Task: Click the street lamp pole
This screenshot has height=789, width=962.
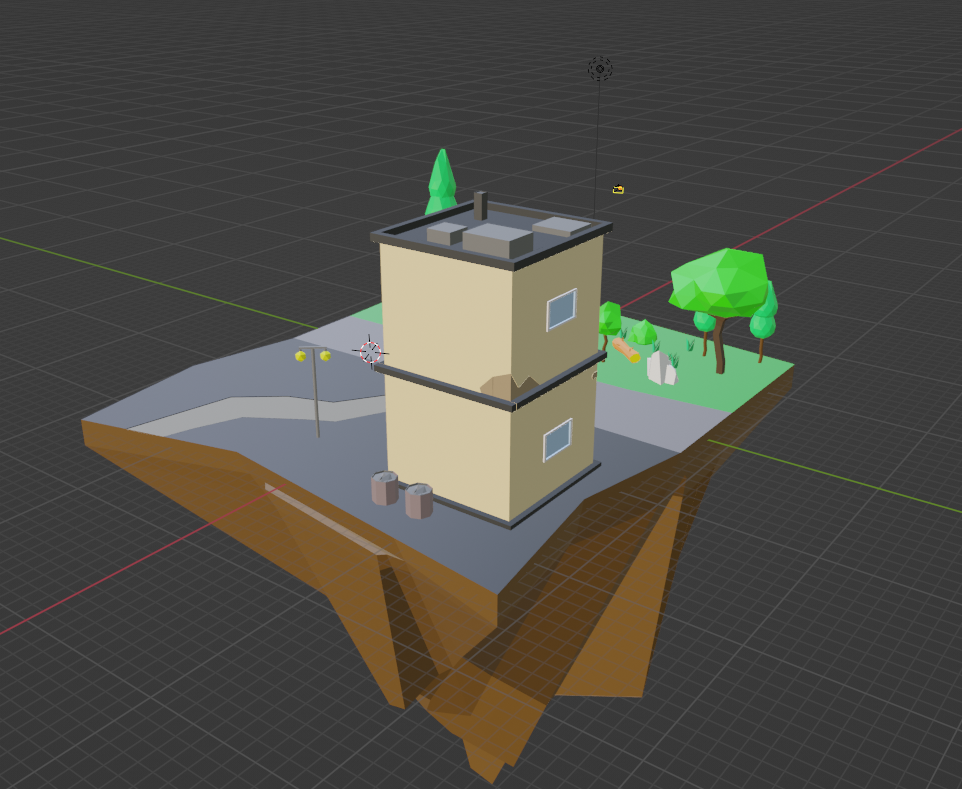Action: click(316, 400)
